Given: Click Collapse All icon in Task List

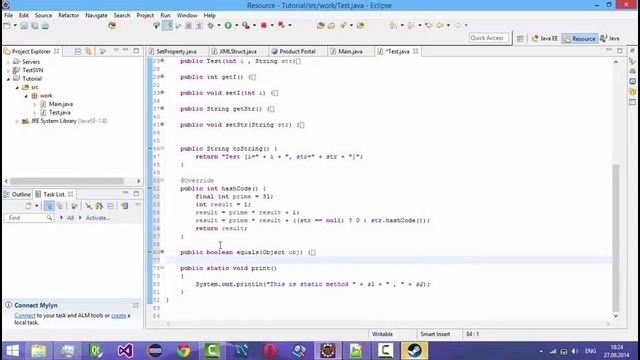Looking at the screenshot, I should 110,206.
